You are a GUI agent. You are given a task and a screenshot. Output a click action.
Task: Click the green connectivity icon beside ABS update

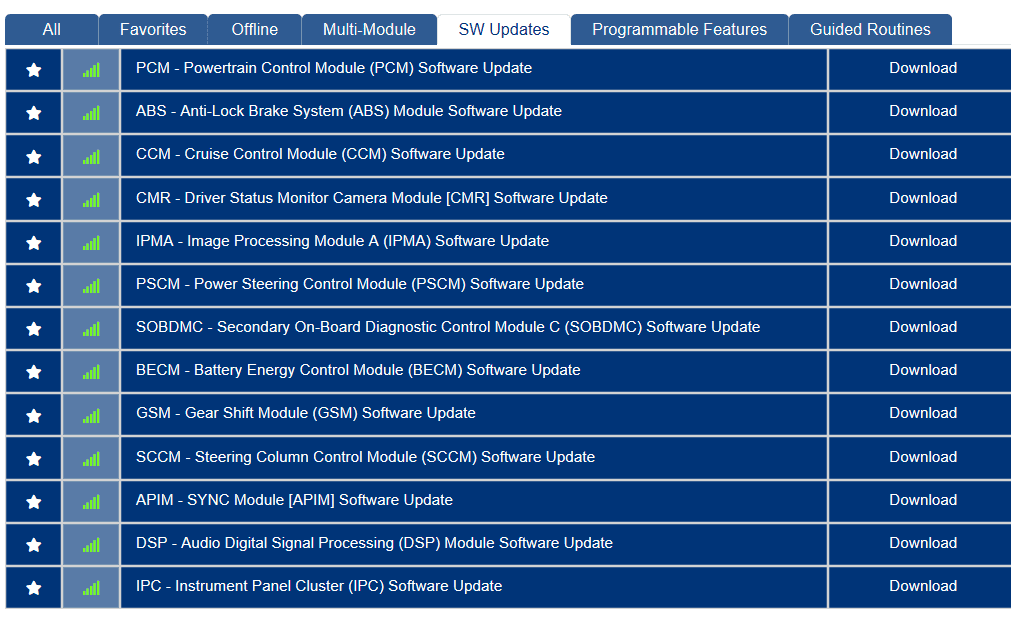coord(90,112)
